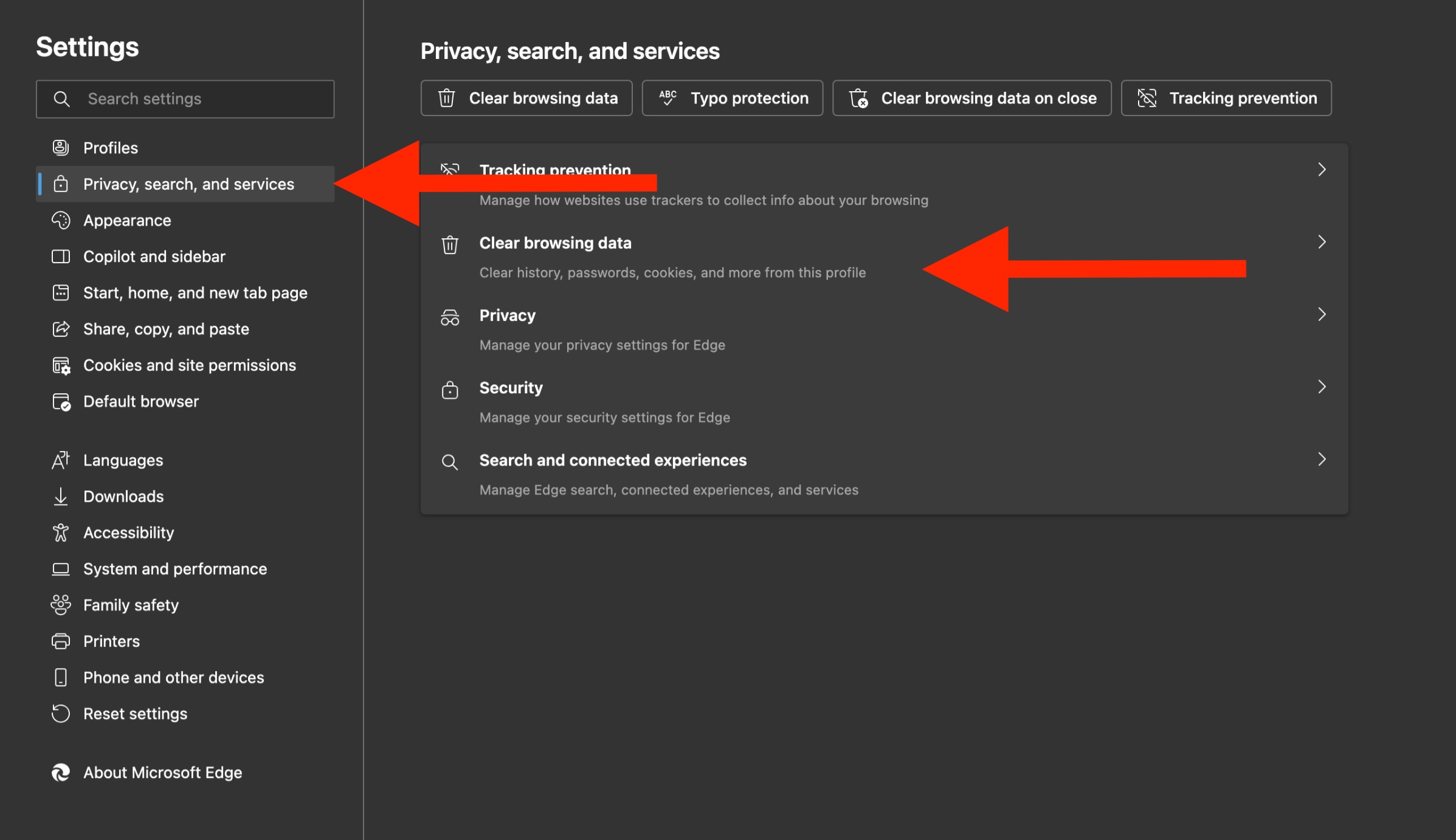Open Start, home, and new tab page
This screenshot has width=1456, height=840.
[x=185, y=292]
